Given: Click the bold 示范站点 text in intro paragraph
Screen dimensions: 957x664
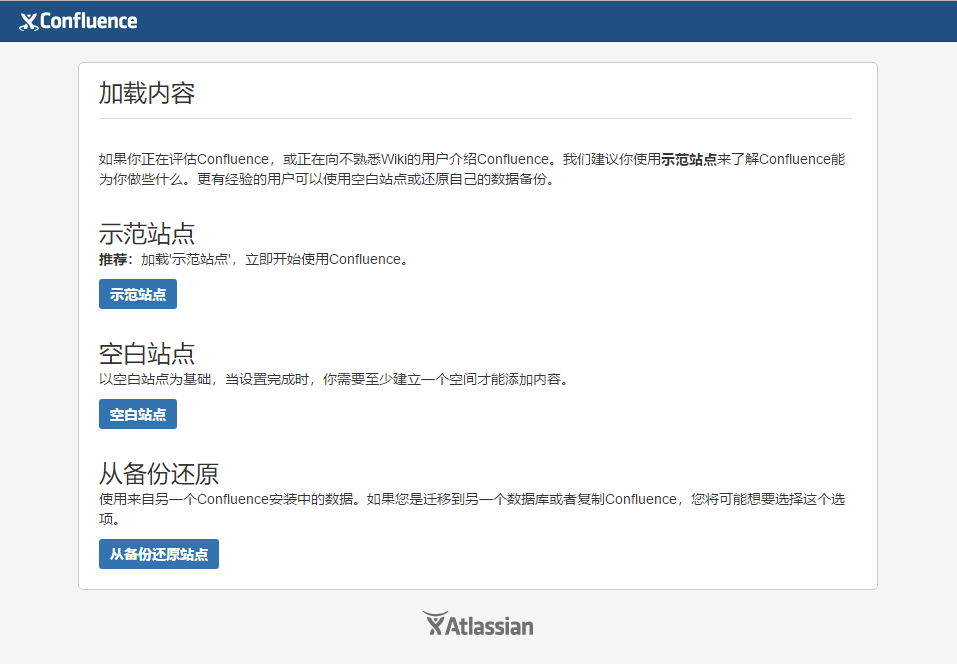Looking at the screenshot, I should (689, 159).
